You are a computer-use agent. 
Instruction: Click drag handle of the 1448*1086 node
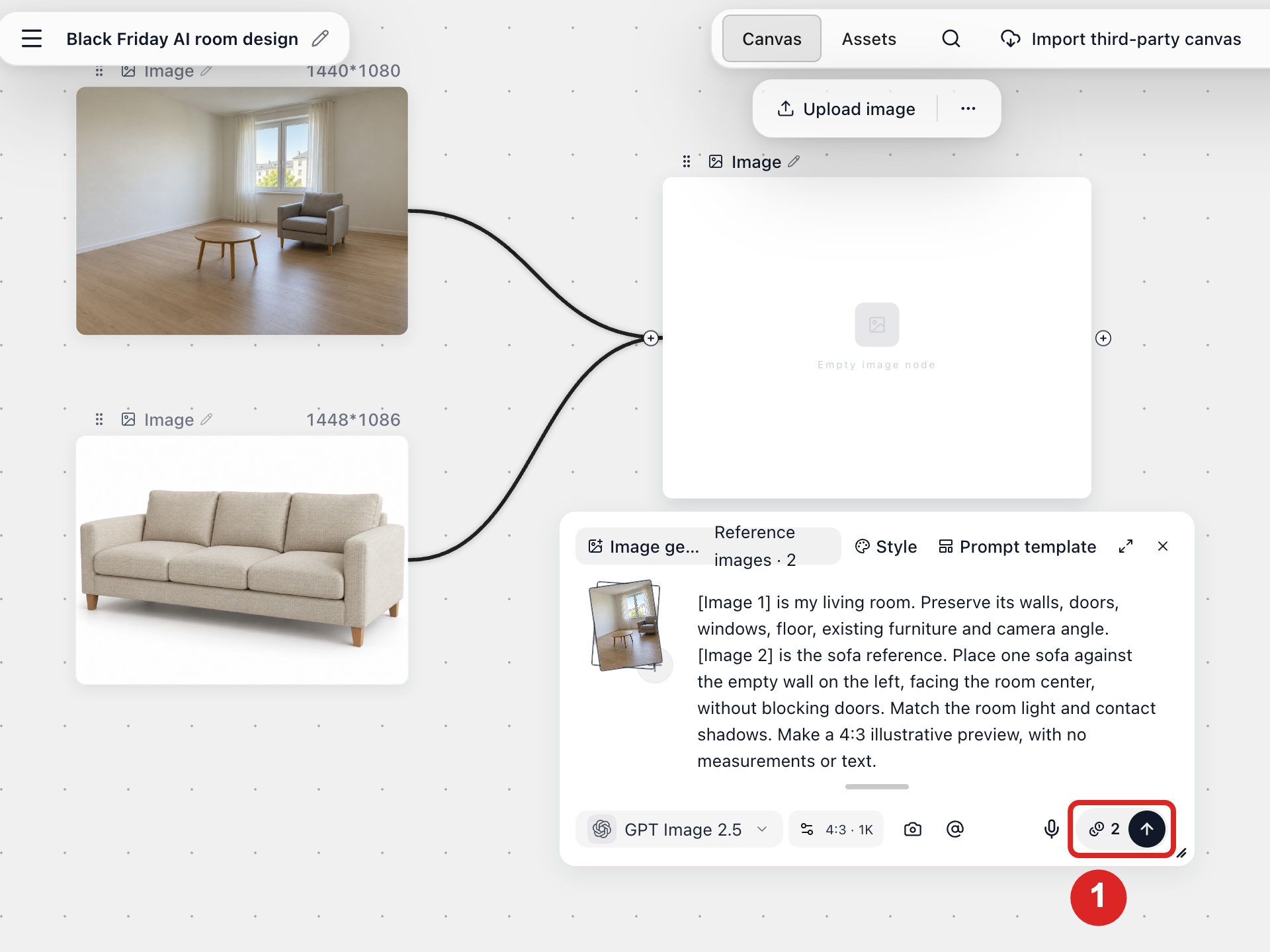[99, 419]
